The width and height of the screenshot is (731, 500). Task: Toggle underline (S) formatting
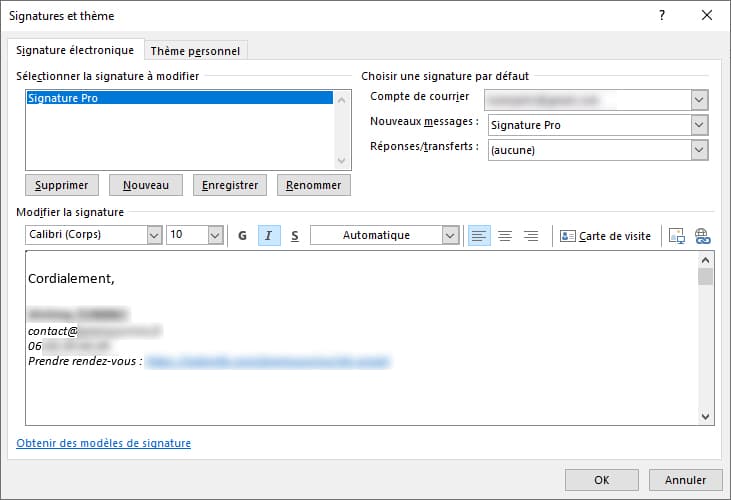coord(294,236)
